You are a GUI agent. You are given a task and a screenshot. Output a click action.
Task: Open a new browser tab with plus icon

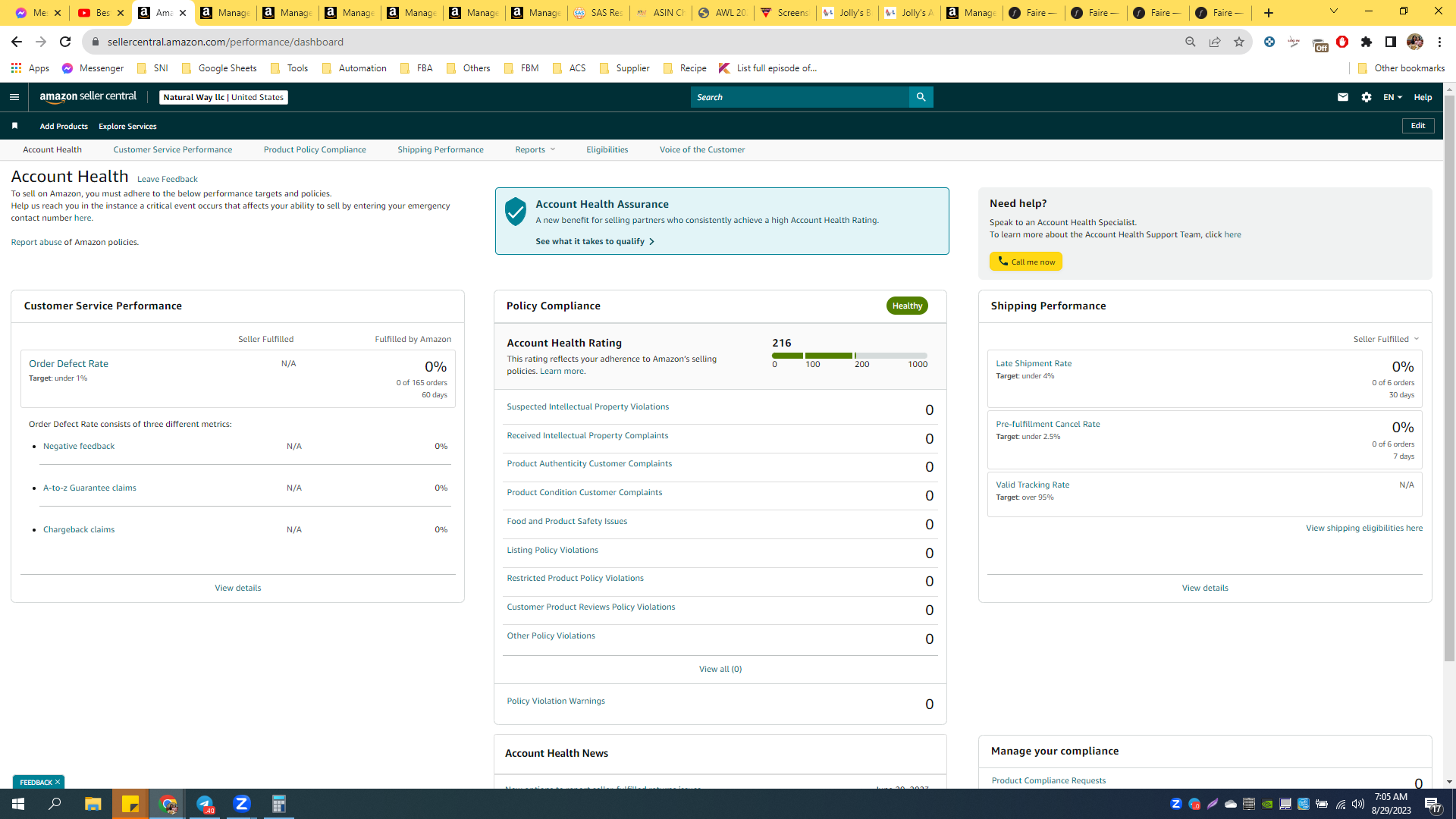tap(1269, 13)
